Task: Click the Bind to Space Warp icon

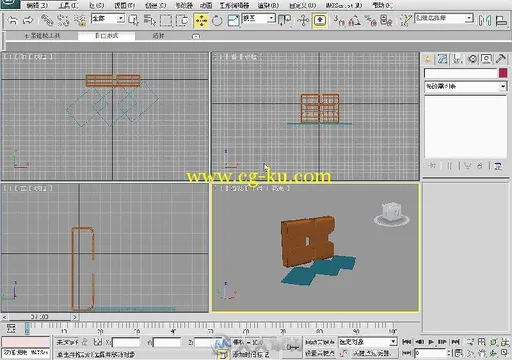Action: point(80,21)
